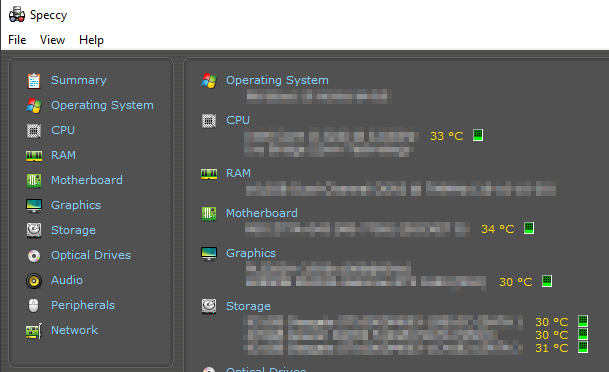Click the Motherboard icon in sidebar
This screenshot has width=609, height=372.
[x=34, y=181]
